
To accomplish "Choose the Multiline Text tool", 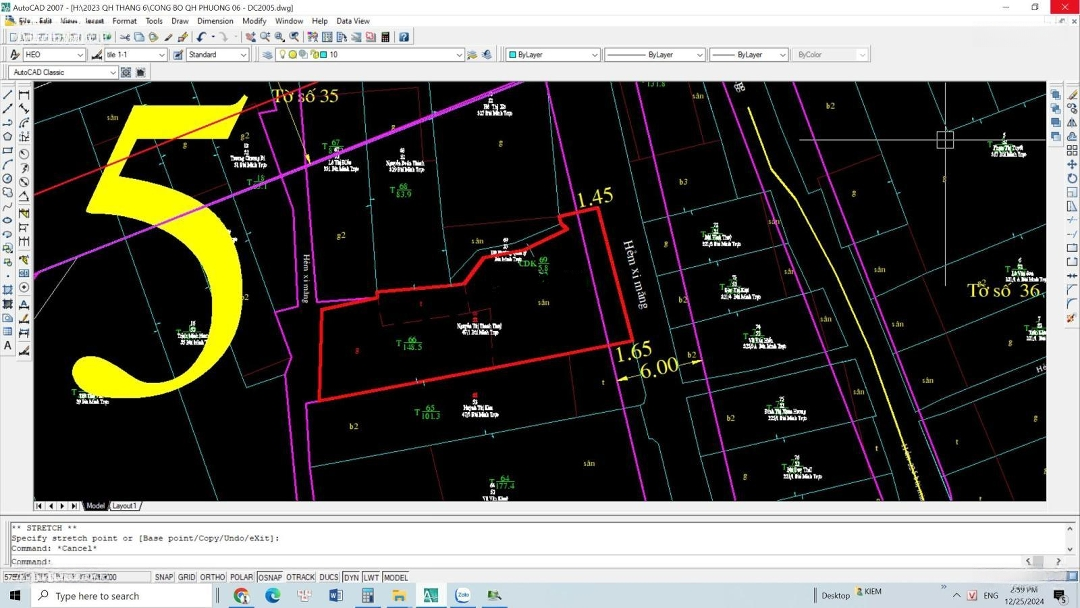I will [x=8, y=345].
